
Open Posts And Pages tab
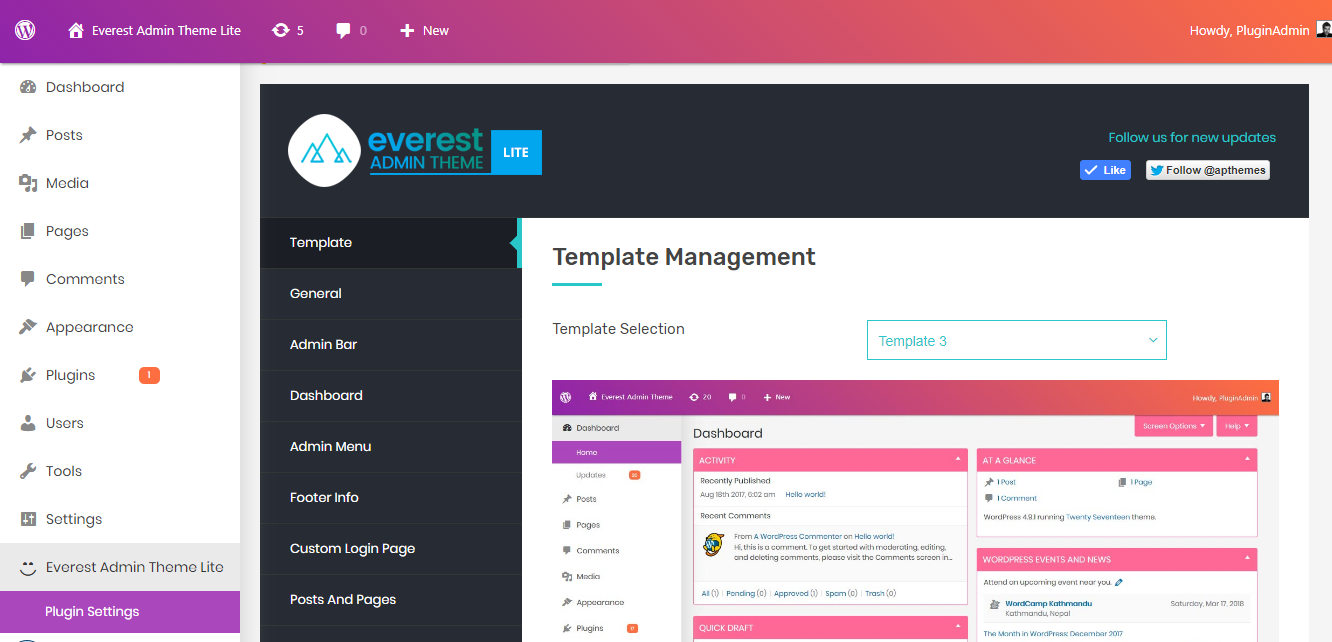pyautogui.click(x=390, y=600)
